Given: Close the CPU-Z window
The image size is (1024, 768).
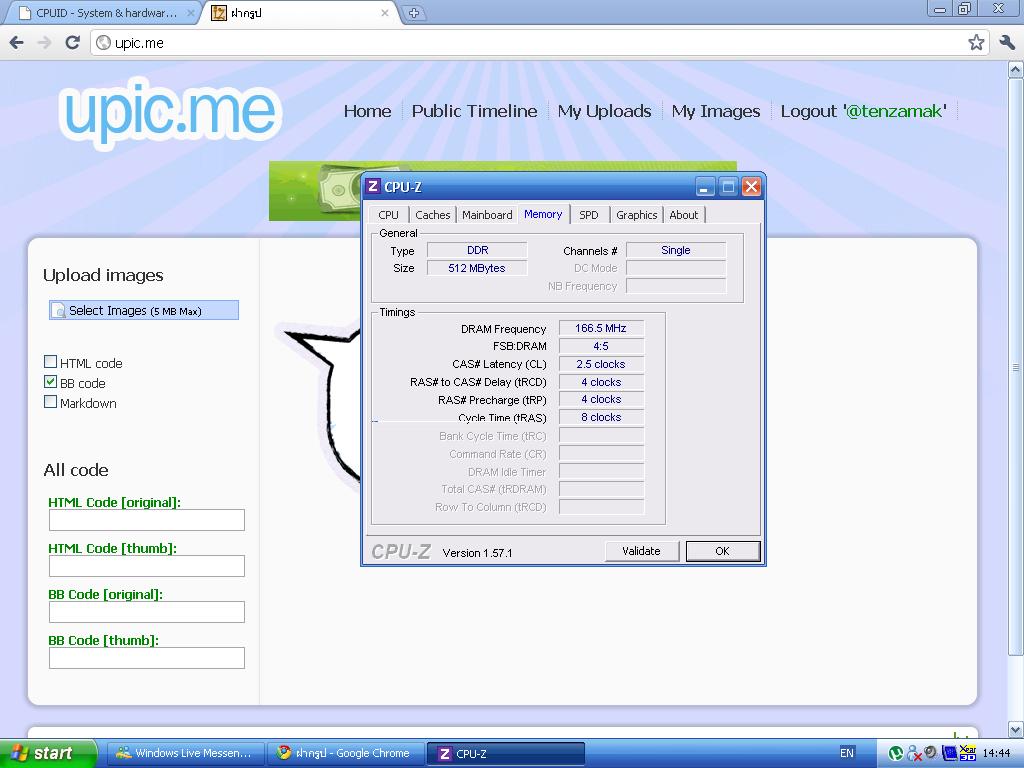Looking at the screenshot, I should [752, 187].
